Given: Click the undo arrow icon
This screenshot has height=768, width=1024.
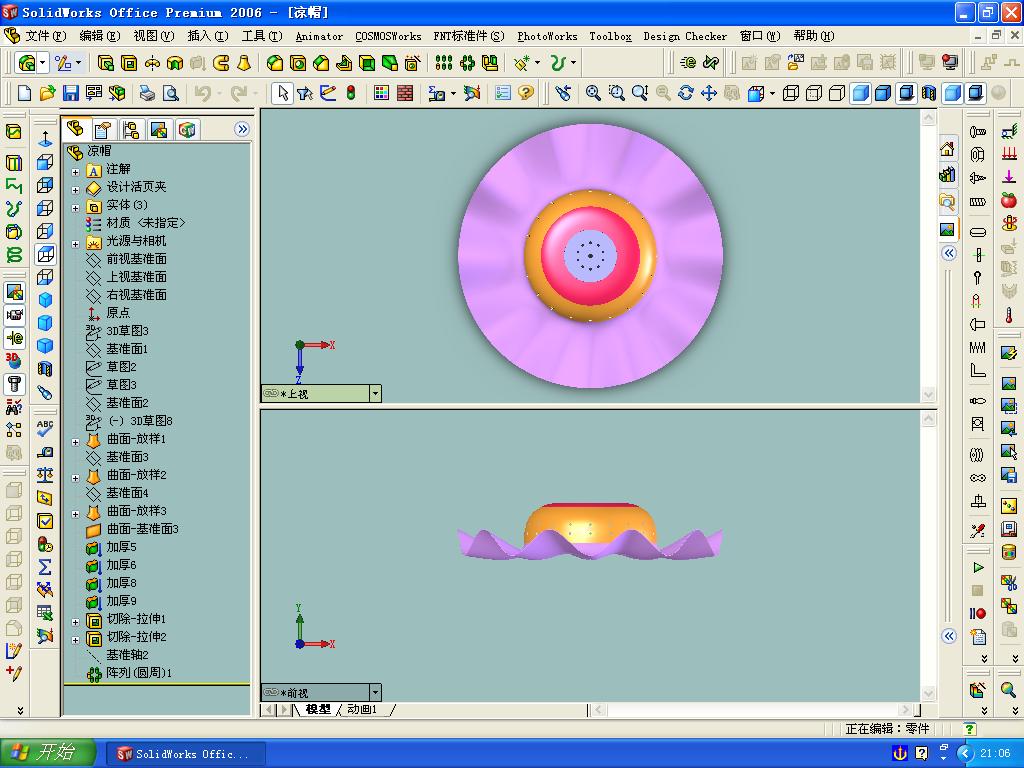Looking at the screenshot, I should click(202, 93).
